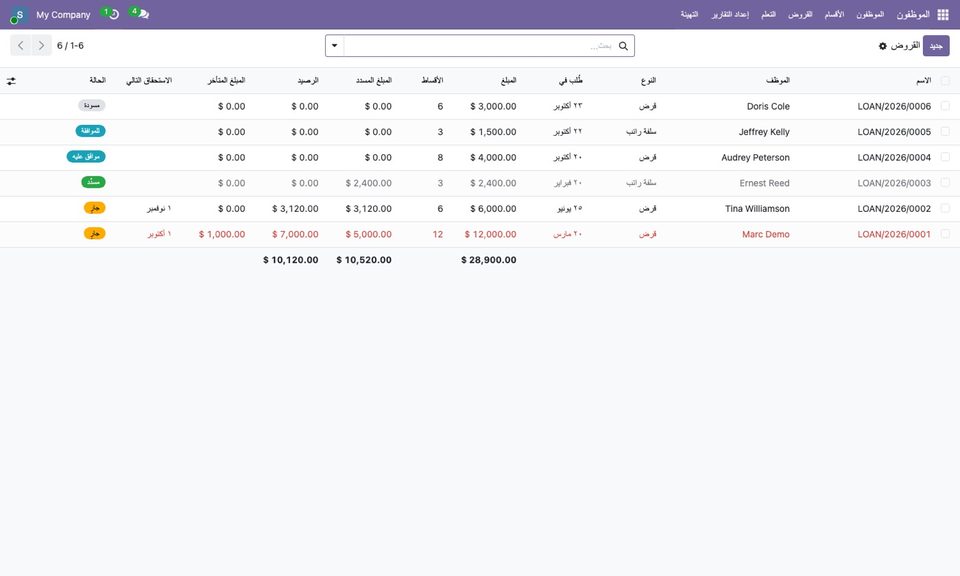Open record LOAN/2026/0006

894,107
